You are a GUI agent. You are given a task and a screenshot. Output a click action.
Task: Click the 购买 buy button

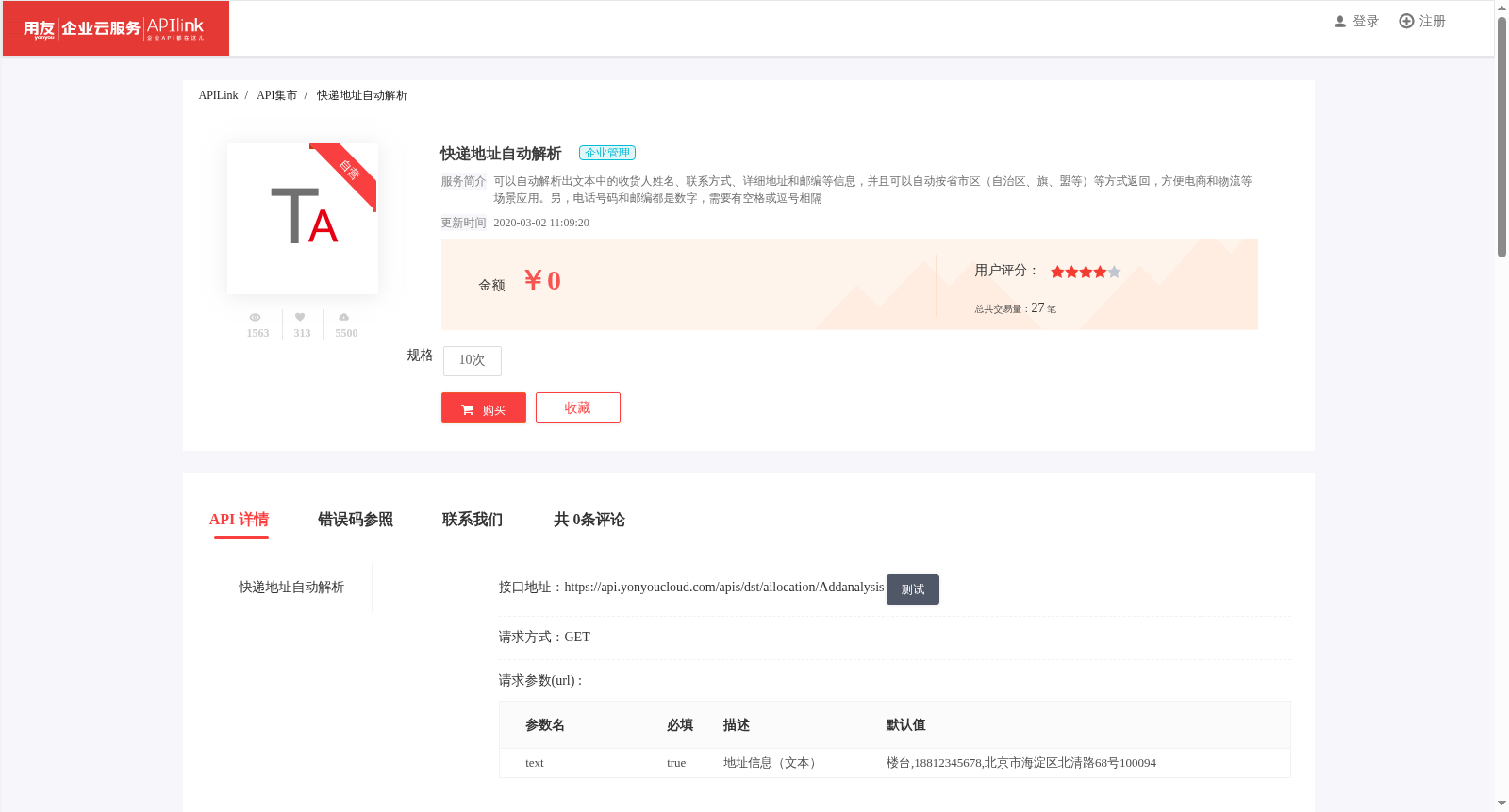[x=484, y=407]
